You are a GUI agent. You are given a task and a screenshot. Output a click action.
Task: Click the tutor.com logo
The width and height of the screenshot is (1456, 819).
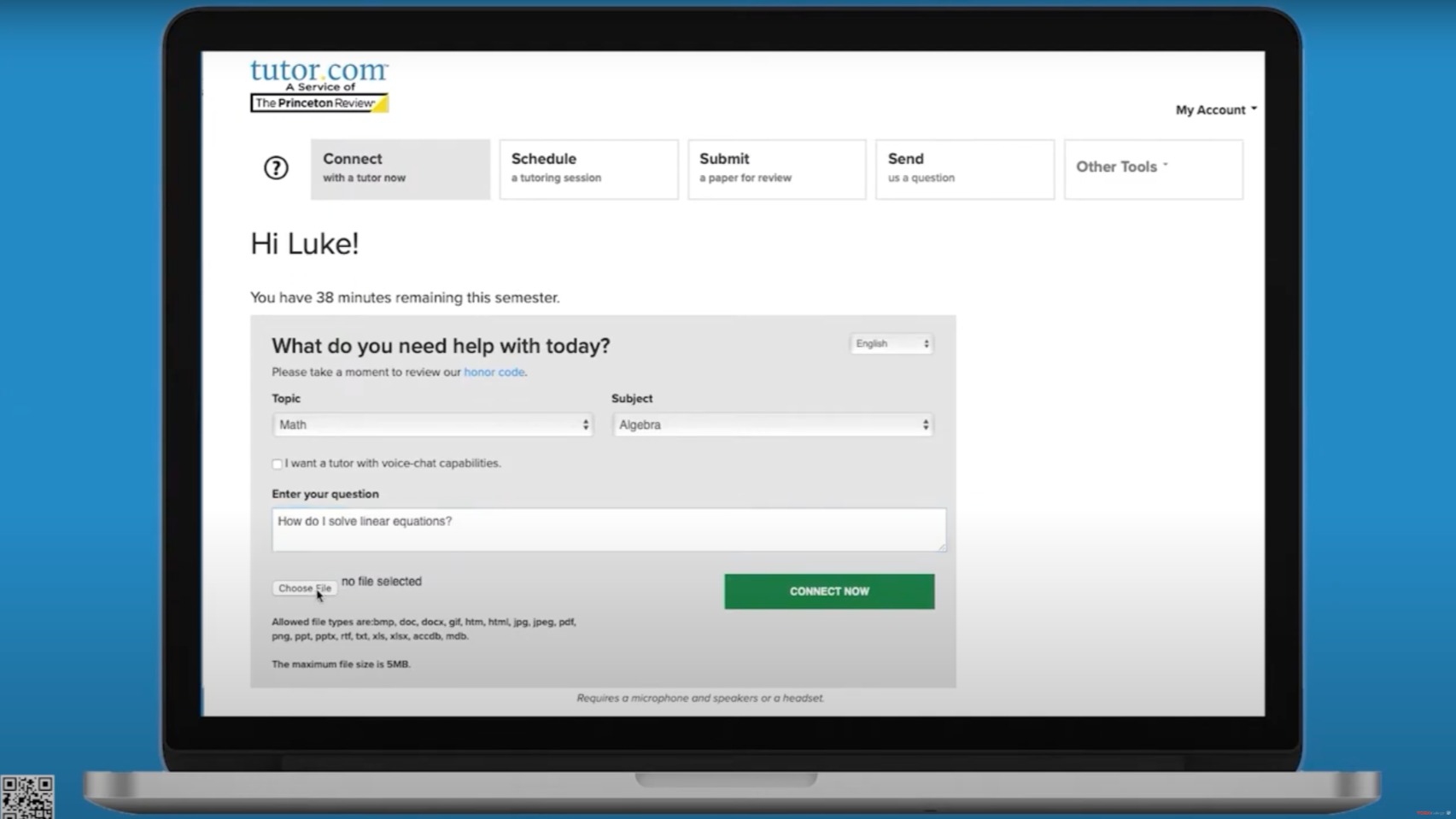tap(319, 70)
